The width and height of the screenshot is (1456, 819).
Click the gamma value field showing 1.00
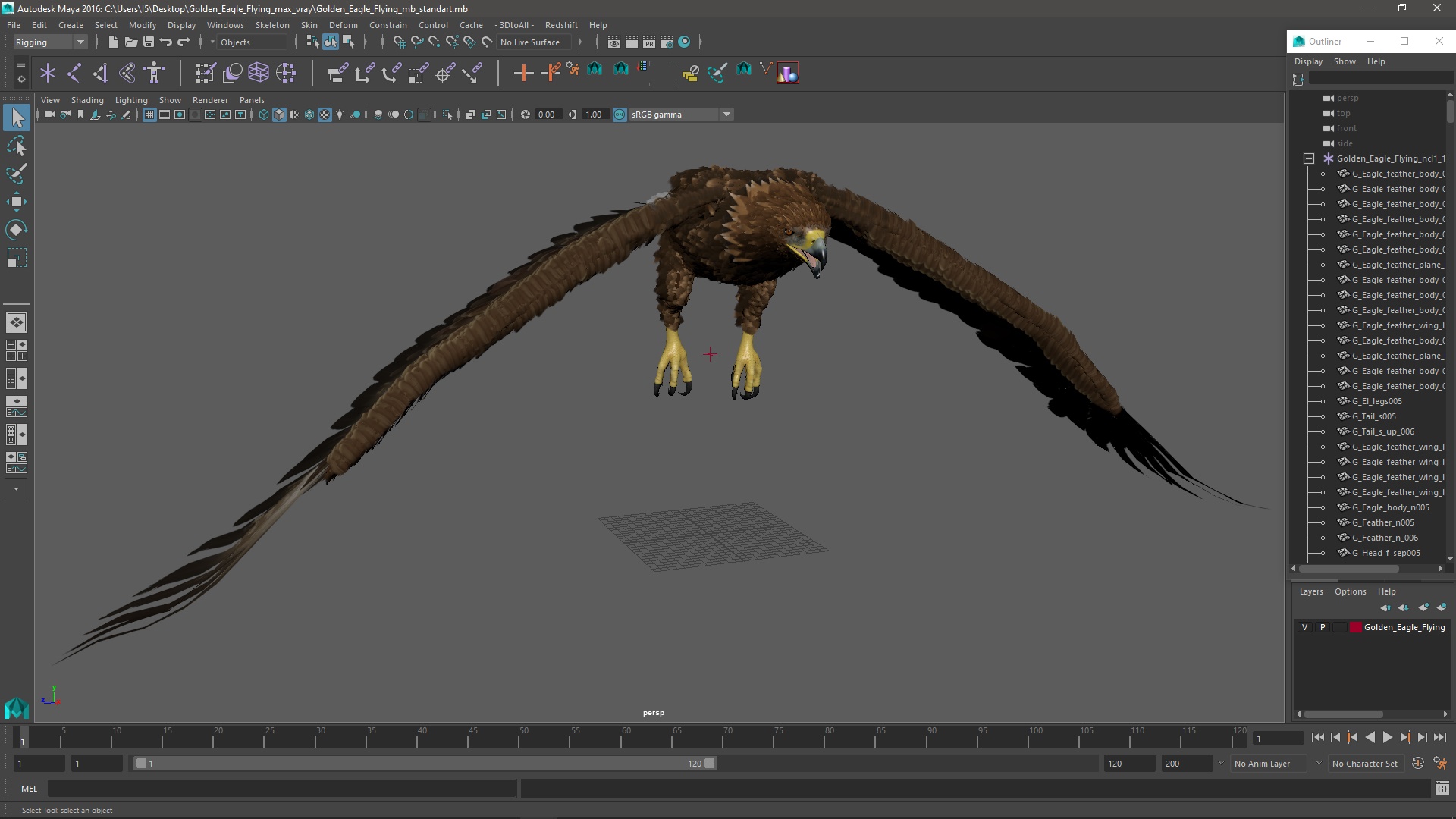[595, 115]
